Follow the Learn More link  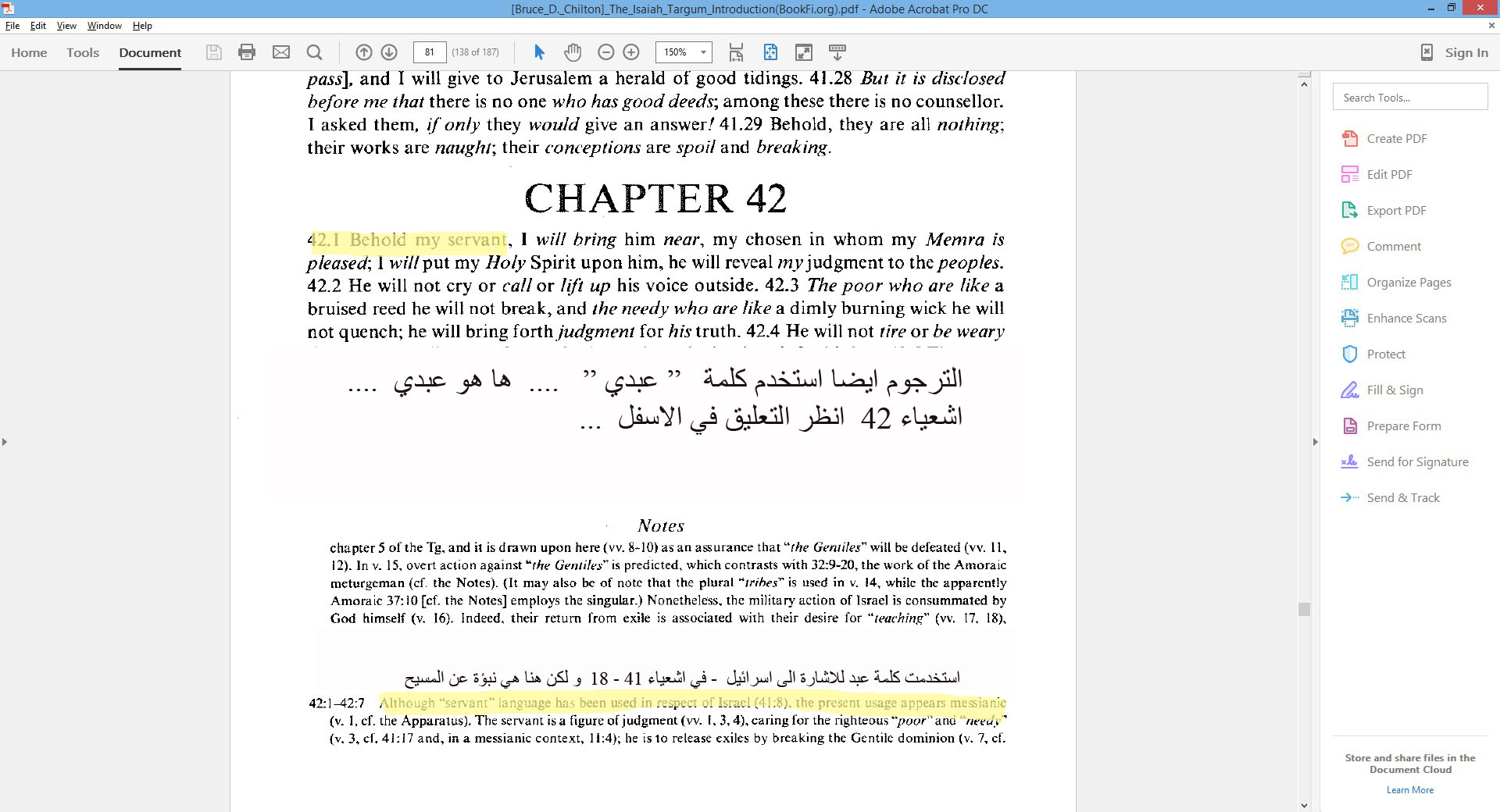point(1409,789)
